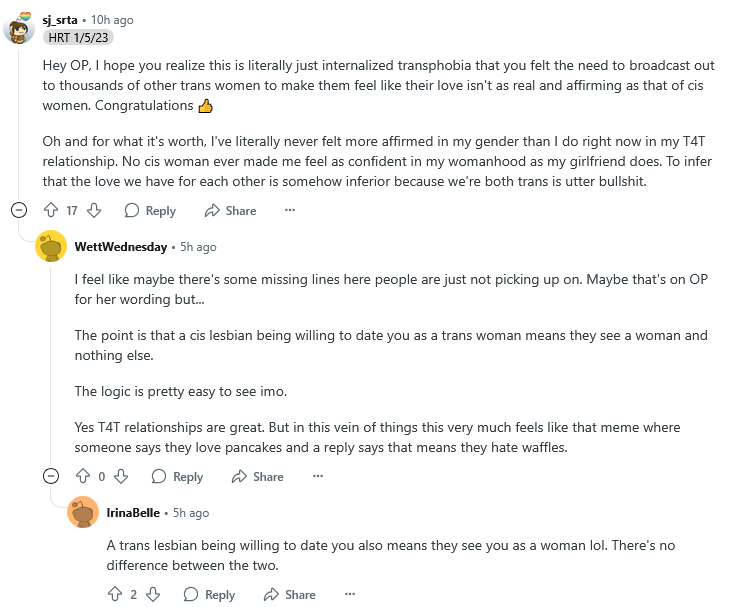This screenshot has height=607, width=732.
Task: Open more options on sj_srta's comment
Action: pos(290,211)
